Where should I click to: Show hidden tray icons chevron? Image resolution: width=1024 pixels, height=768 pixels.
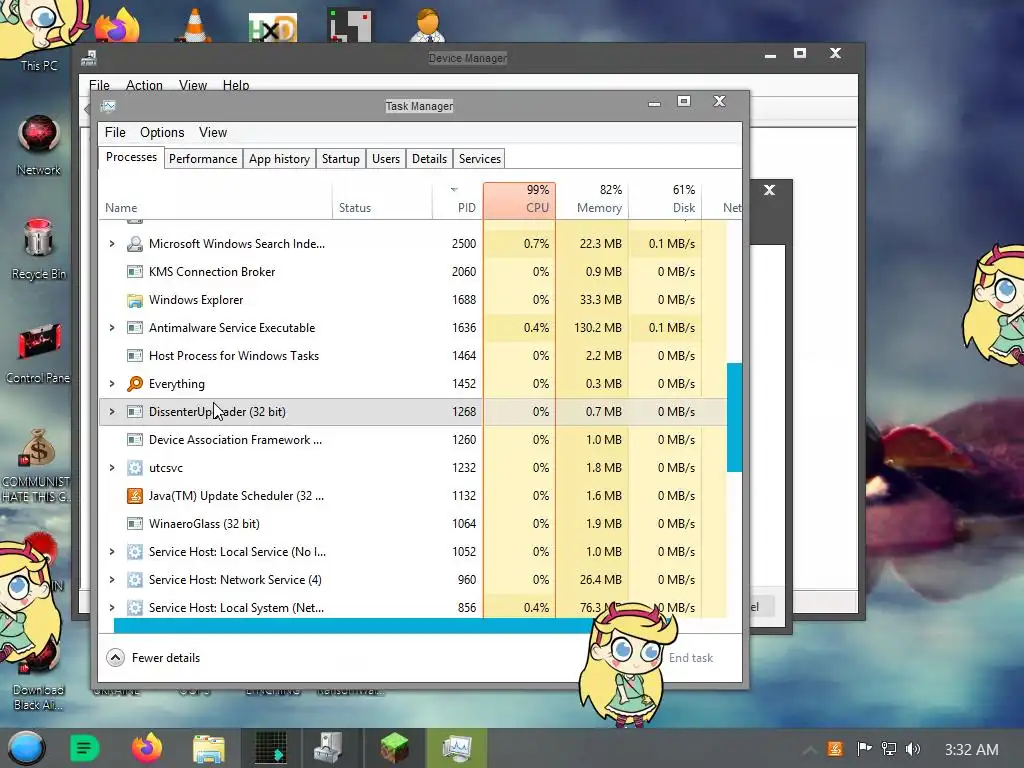tap(809, 750)
